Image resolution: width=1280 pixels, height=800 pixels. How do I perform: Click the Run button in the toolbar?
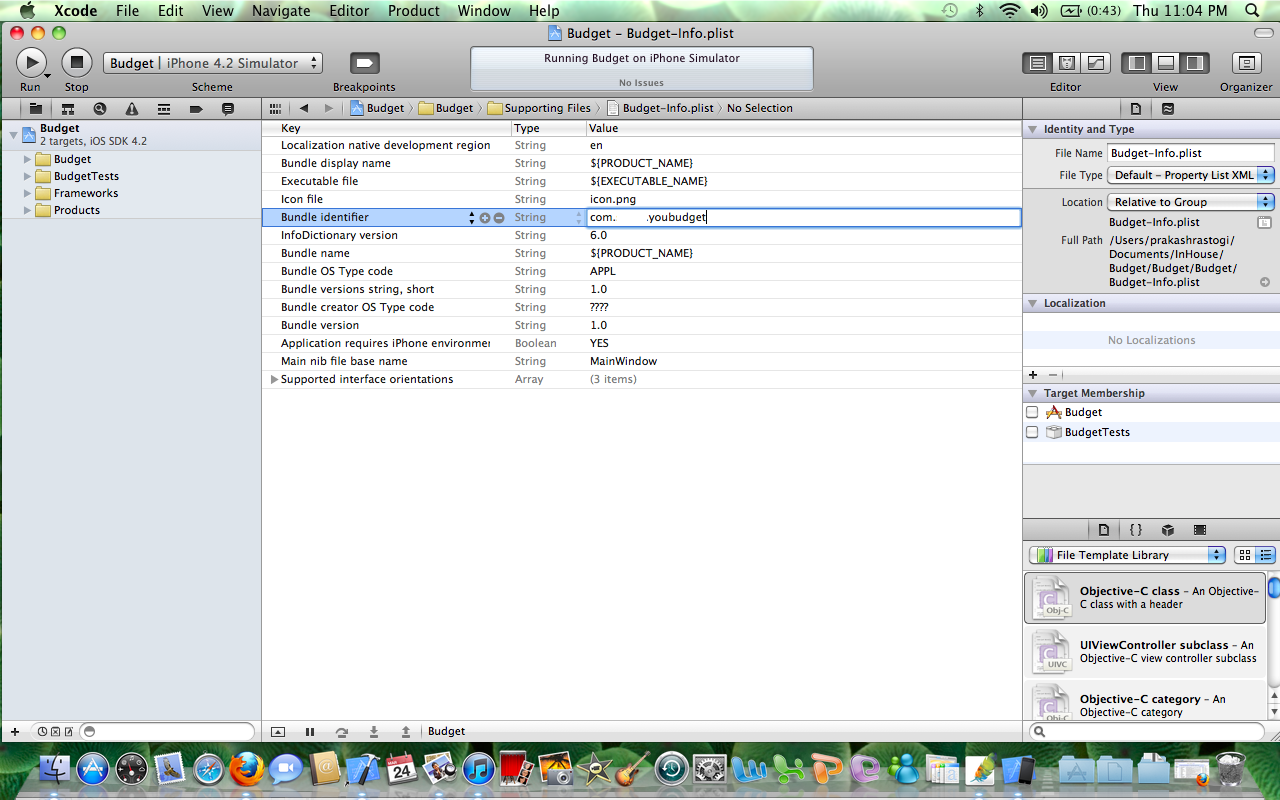pyautogui.click(x=31, y=62)
